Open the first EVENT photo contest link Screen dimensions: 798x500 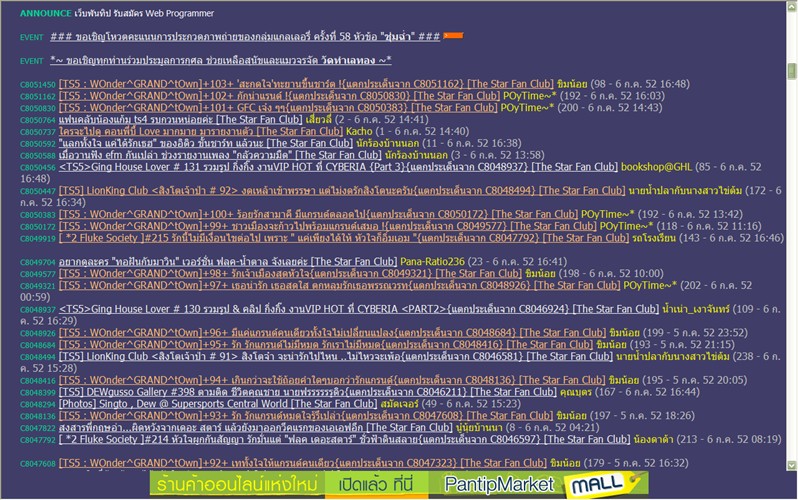[x=245, y=37]
